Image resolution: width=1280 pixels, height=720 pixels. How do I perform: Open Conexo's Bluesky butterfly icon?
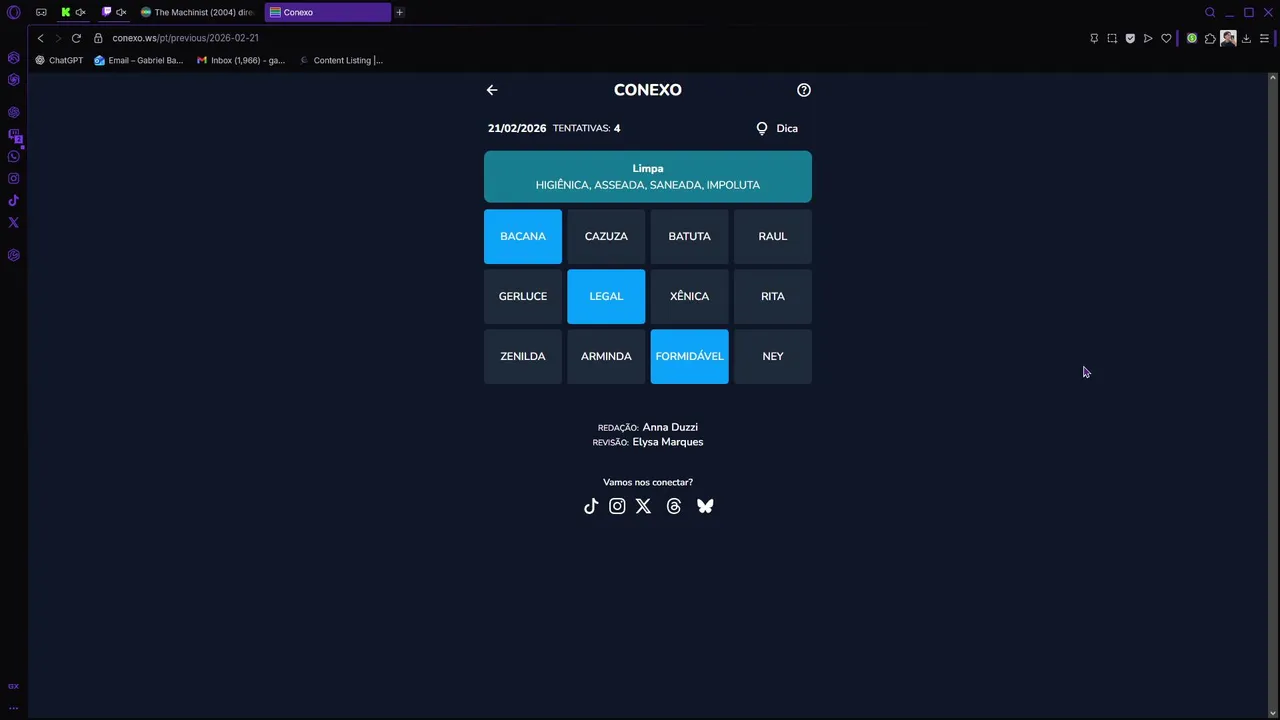pos(705,506)
